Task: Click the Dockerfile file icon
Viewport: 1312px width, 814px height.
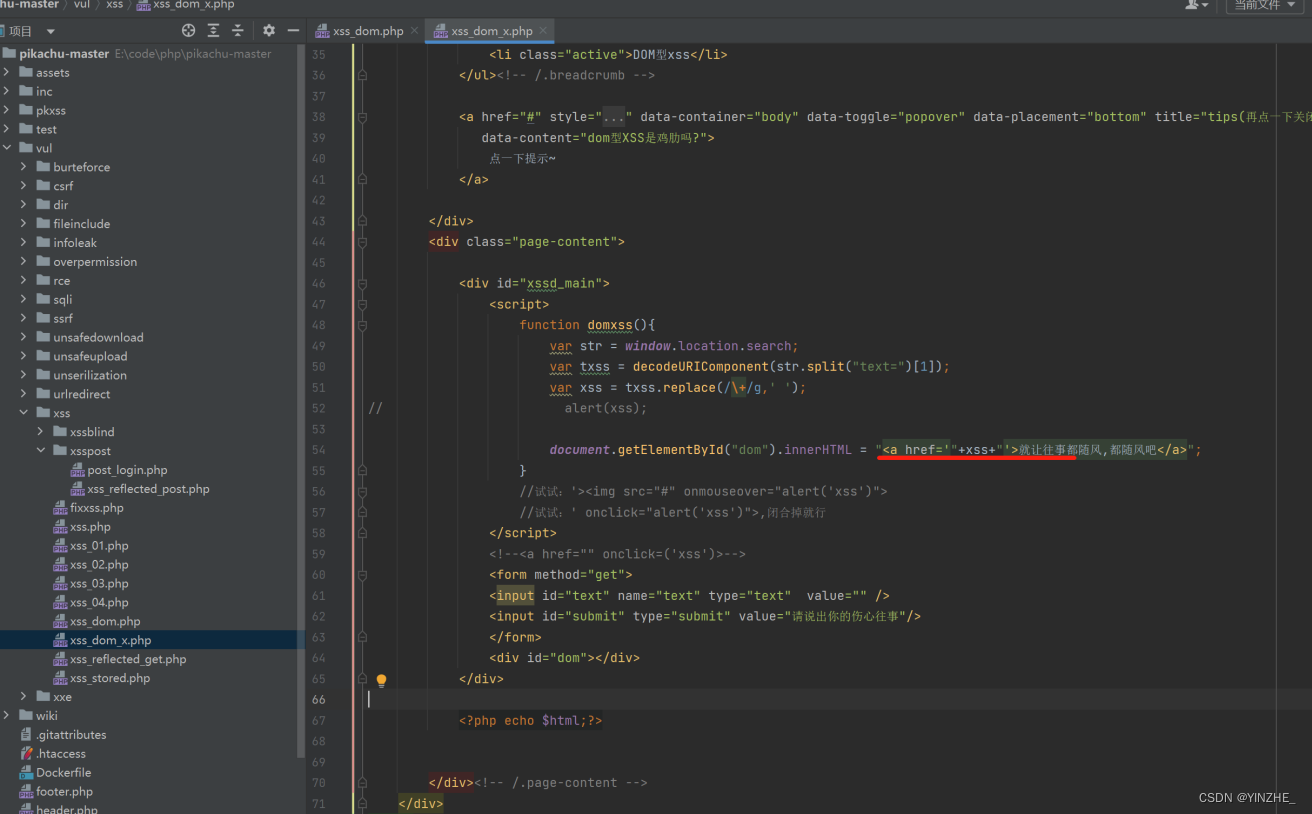Action: tap(26, 773)
